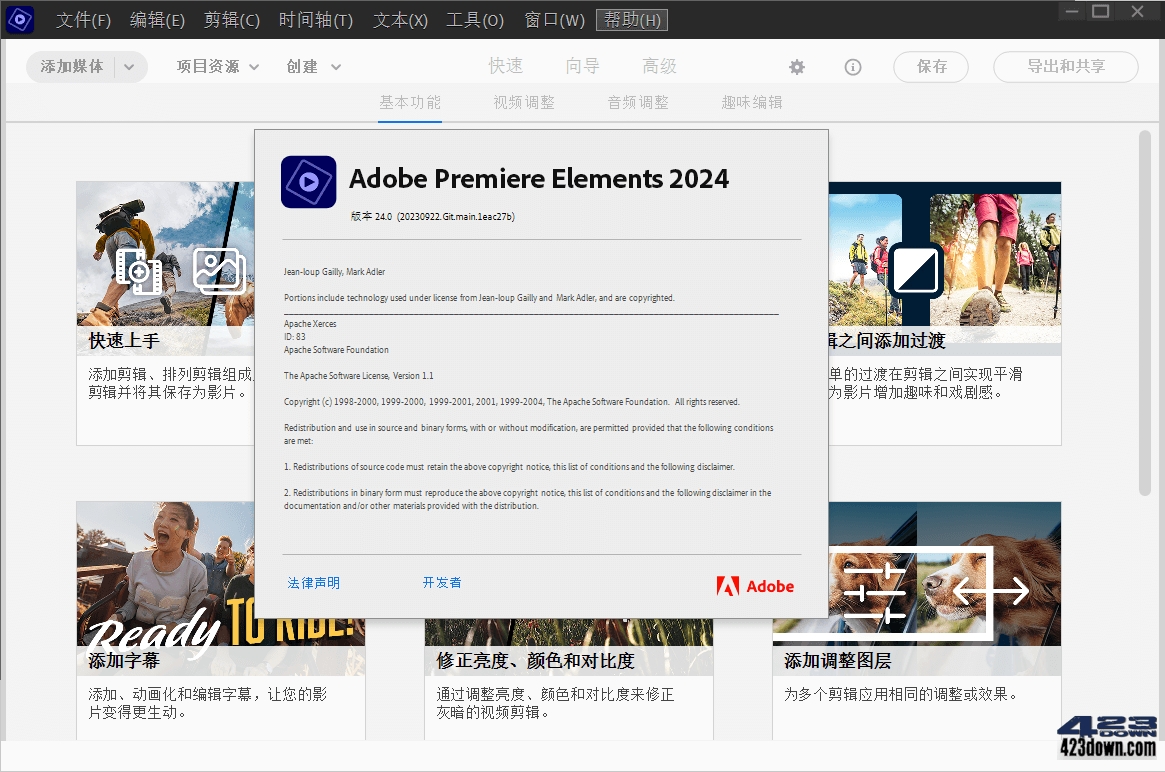1165x772 pixels.
Task: Open the 帮助 menu
Action: click(631, 19)
